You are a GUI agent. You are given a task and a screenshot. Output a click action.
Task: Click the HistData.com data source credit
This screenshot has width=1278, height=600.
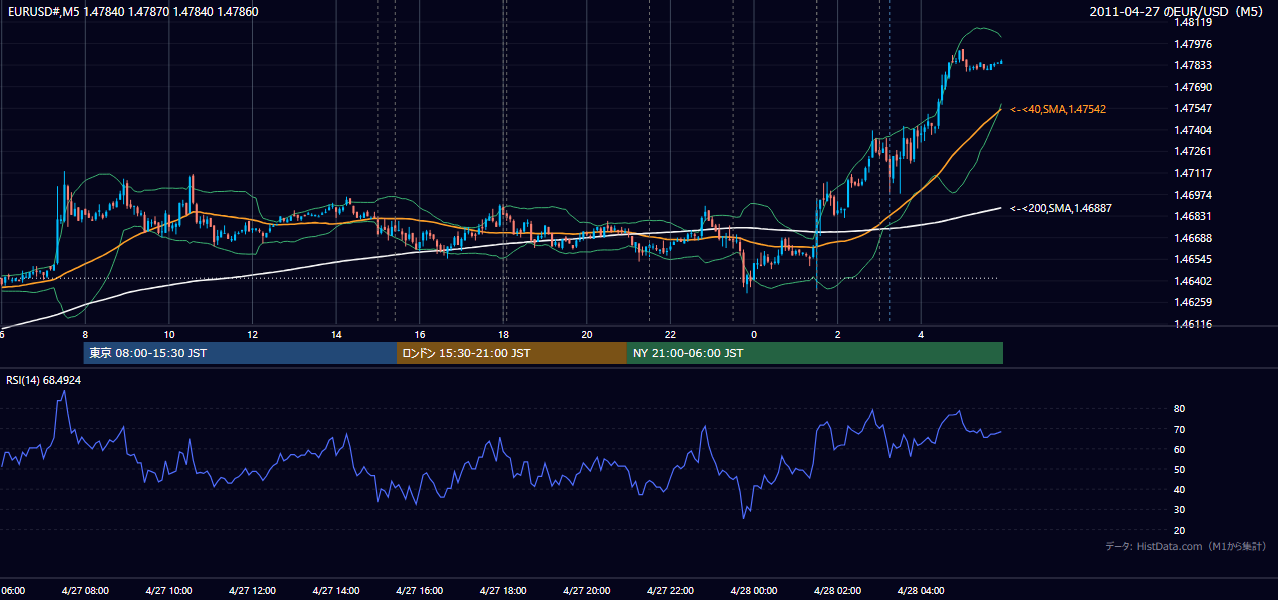[x=1186, y=546]
